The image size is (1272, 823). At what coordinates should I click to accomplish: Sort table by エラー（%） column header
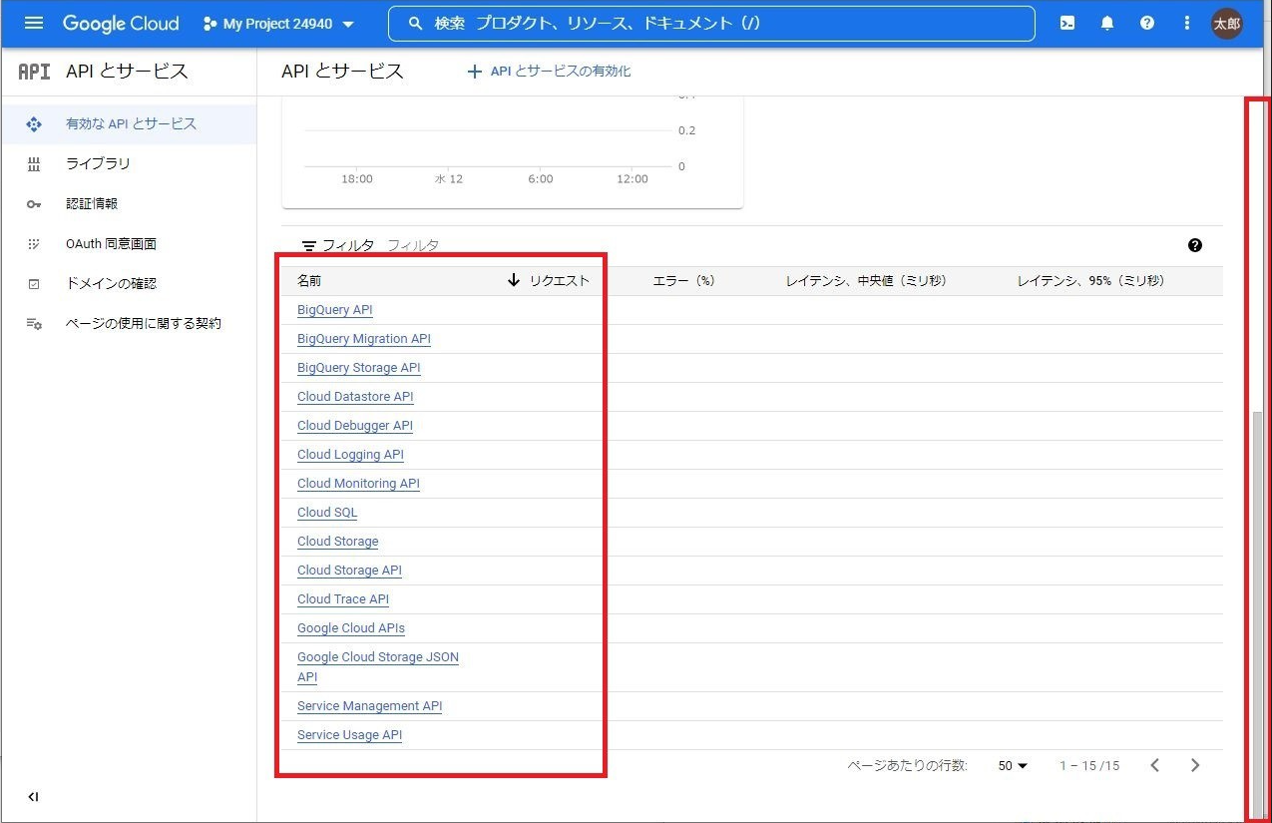[x=684, y=281]
